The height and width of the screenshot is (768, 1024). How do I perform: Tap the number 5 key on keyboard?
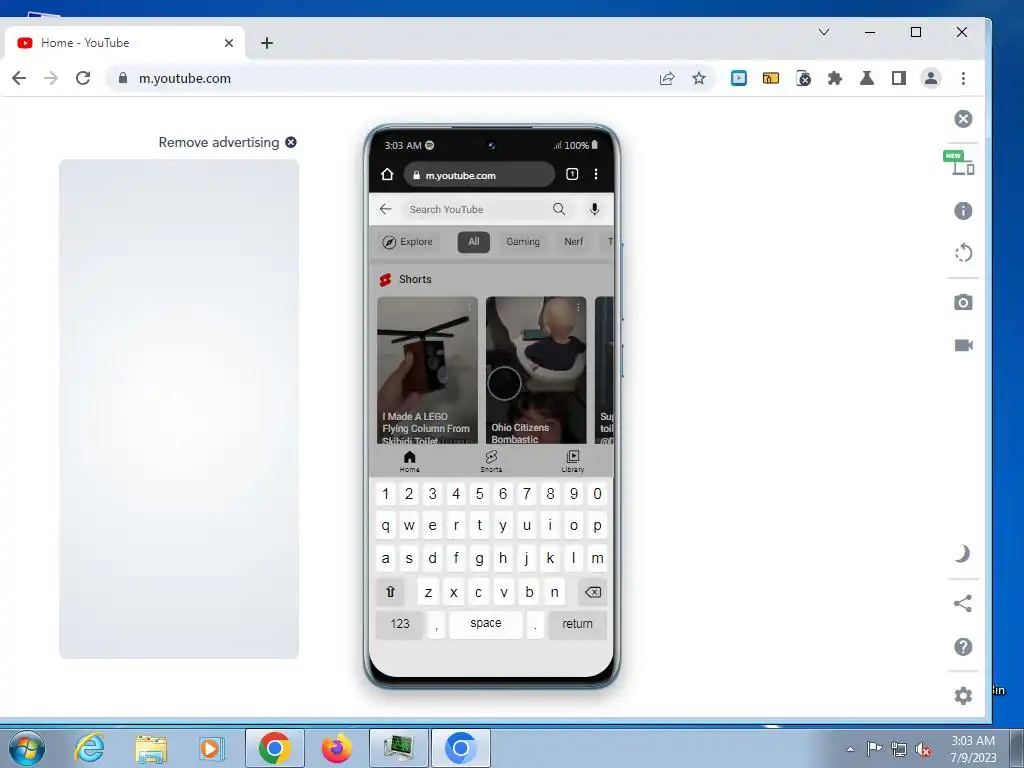pyautogui.click(x=479, y=494)
